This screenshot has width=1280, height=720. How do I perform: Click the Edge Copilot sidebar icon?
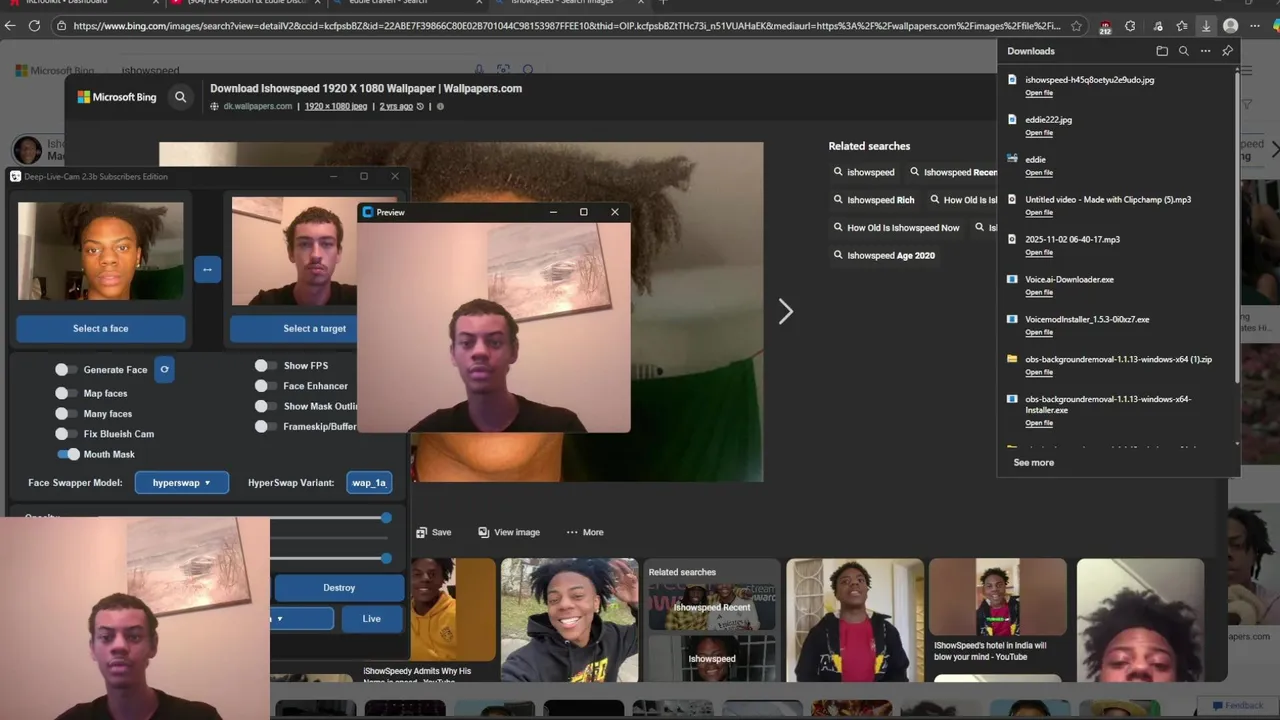pos(1275,26)
